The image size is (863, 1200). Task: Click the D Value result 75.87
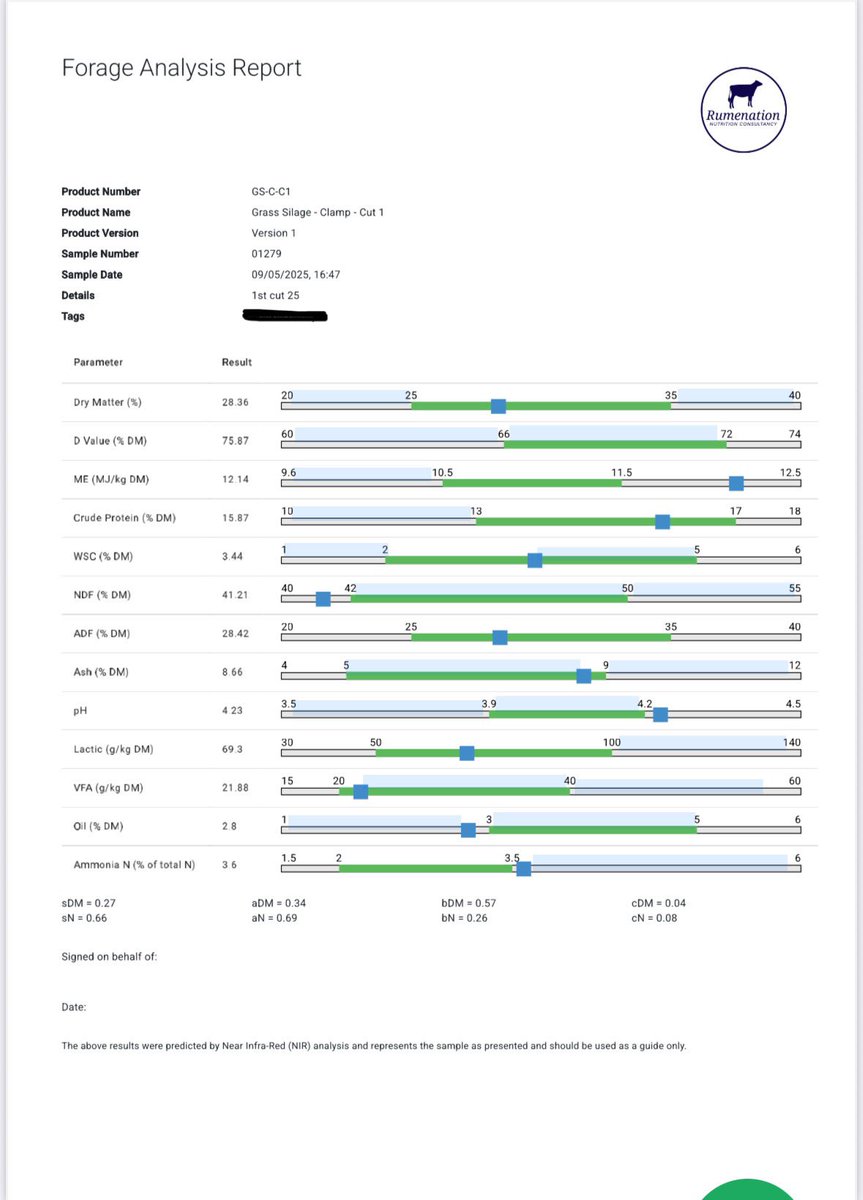click(x=235, y=441)
